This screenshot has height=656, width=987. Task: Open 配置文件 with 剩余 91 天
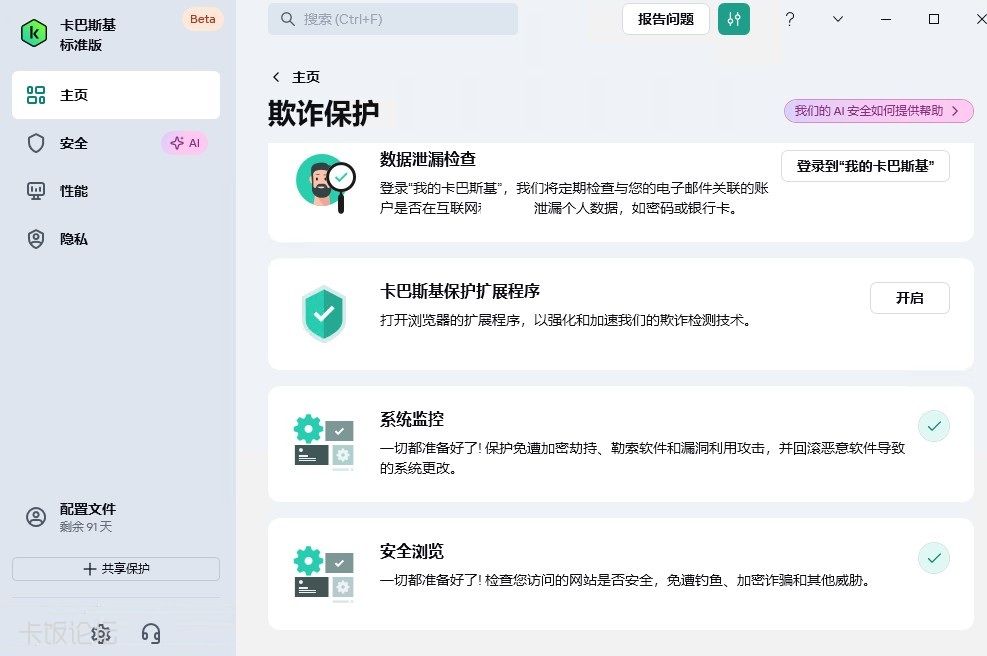coord(116,517)
